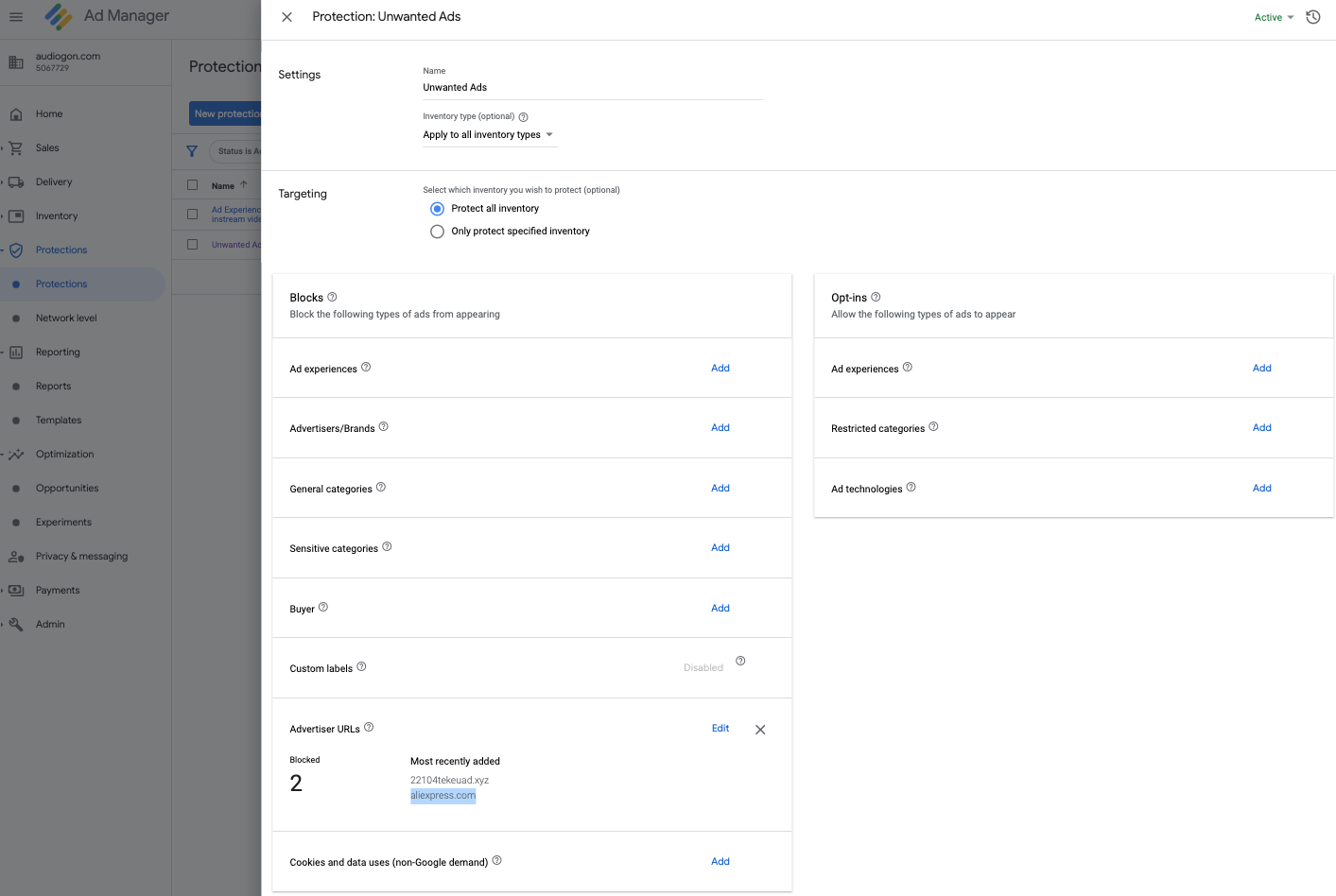The width and height of the screenshot is (1336, 896).
Task: Open Inventory type help icon
Action: (523, 117)
